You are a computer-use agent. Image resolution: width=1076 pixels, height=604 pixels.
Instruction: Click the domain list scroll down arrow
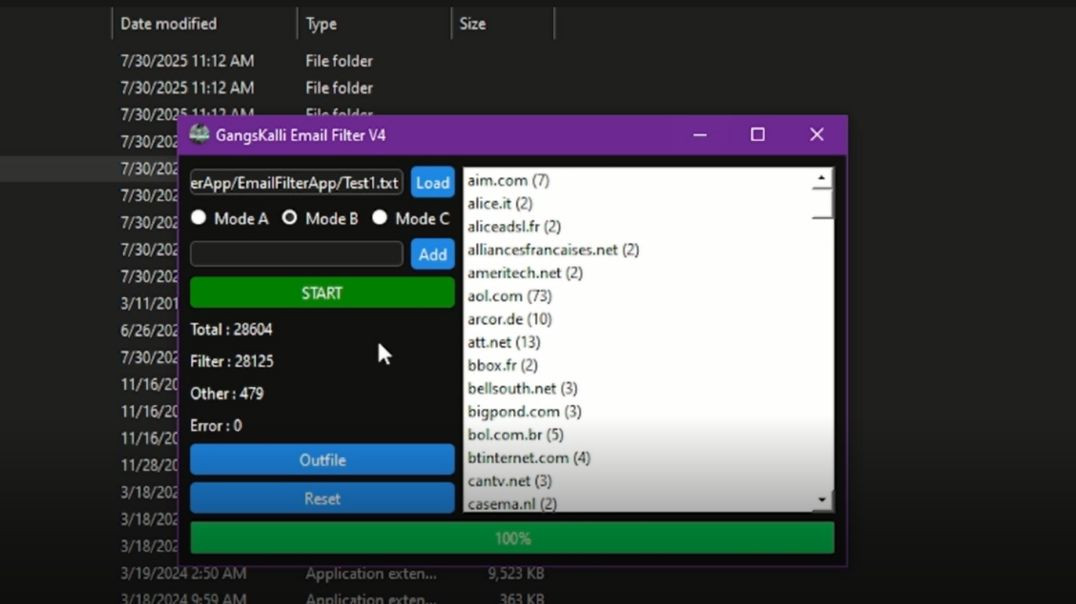821,500
